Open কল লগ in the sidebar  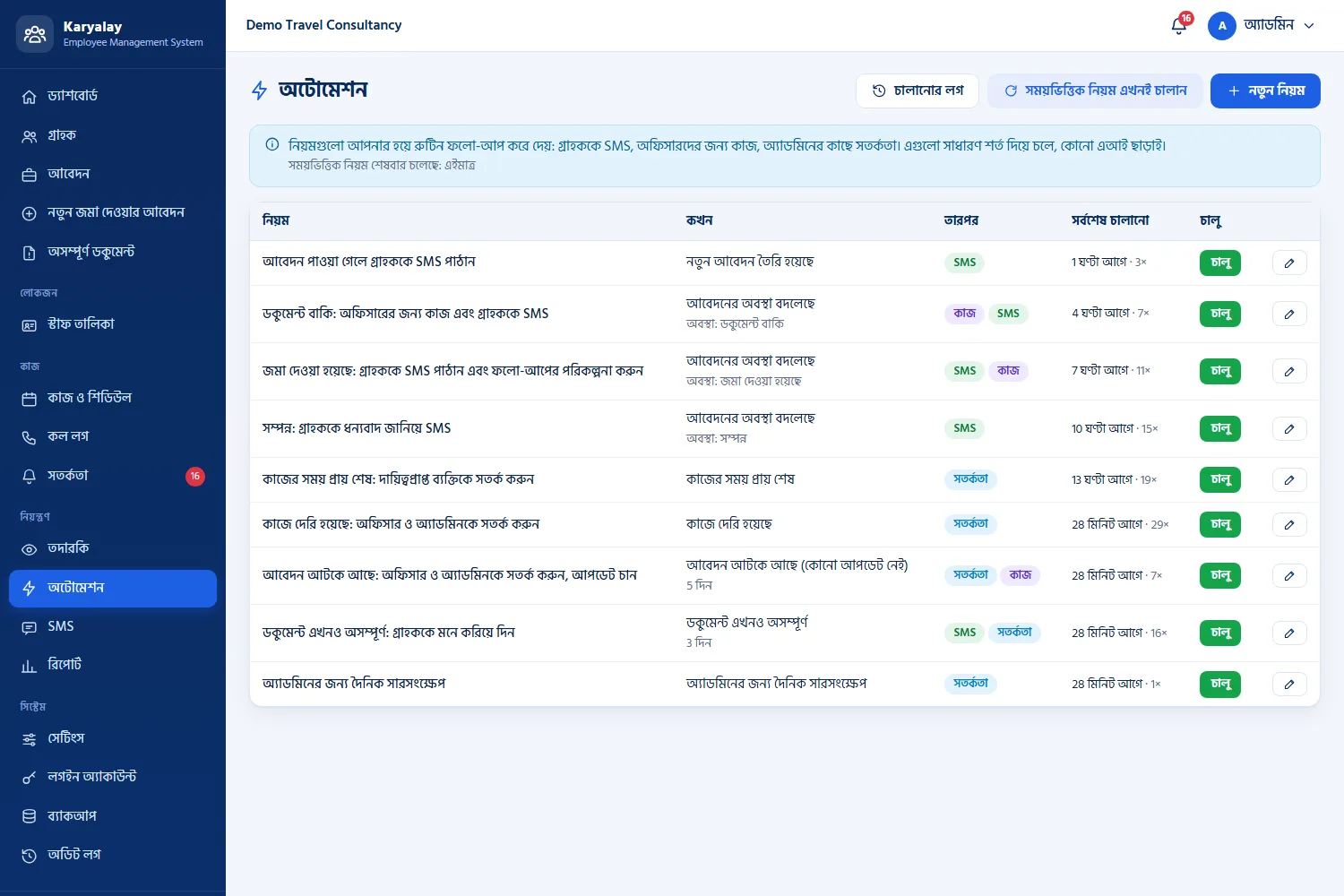113,436
